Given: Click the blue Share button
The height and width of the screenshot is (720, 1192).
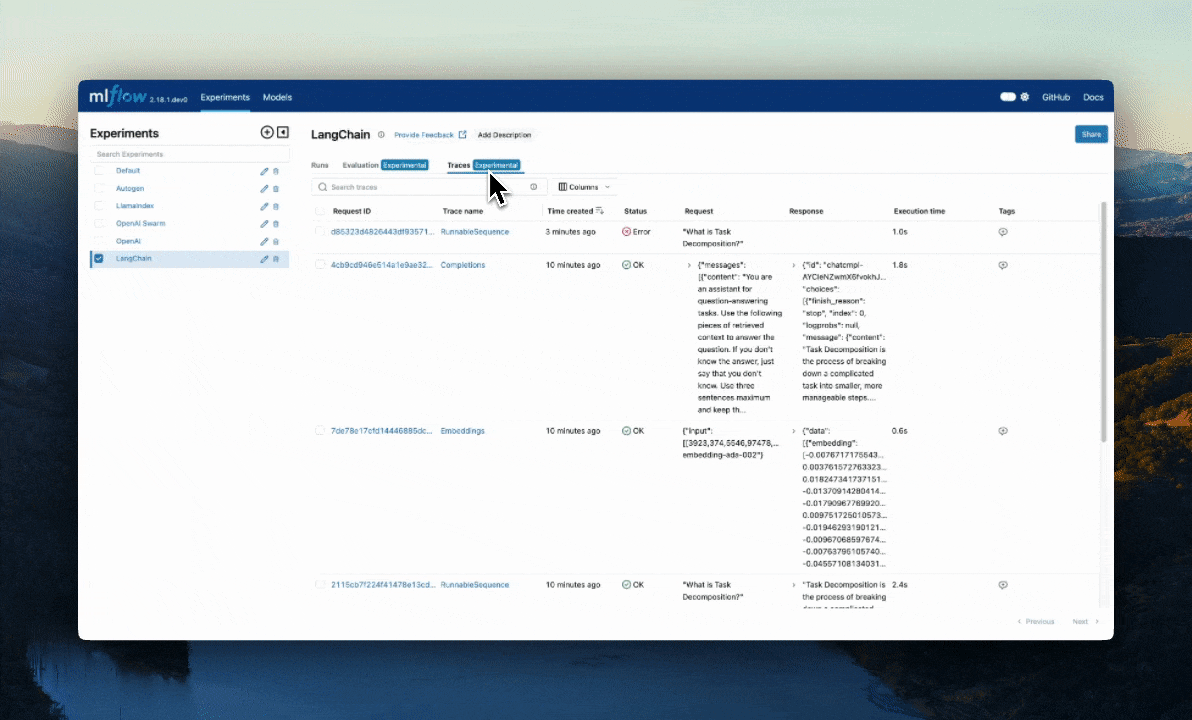Looking at the screenshot, I should pos(1091,134).
